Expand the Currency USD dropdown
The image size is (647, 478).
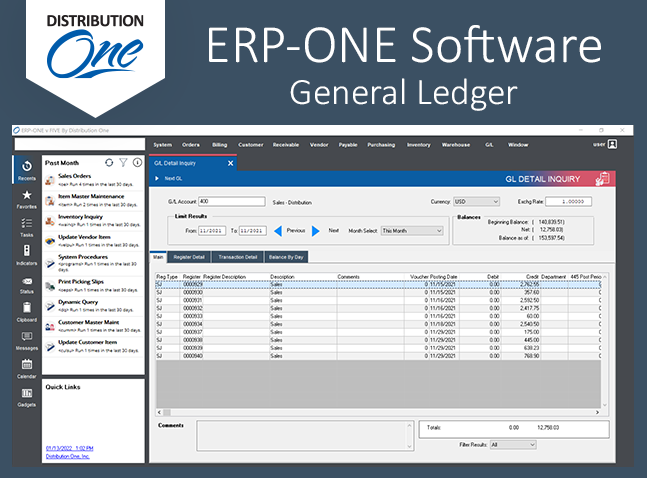click(476, 202)
